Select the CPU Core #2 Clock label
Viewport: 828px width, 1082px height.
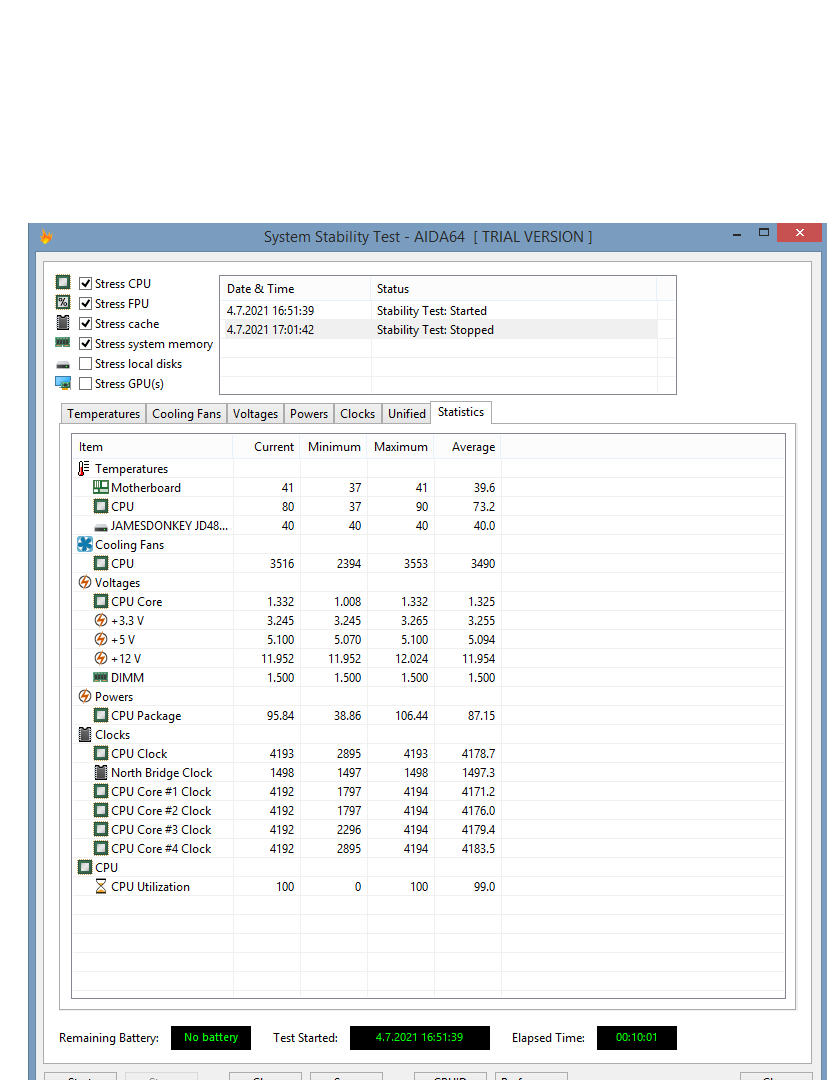point(161,810)
